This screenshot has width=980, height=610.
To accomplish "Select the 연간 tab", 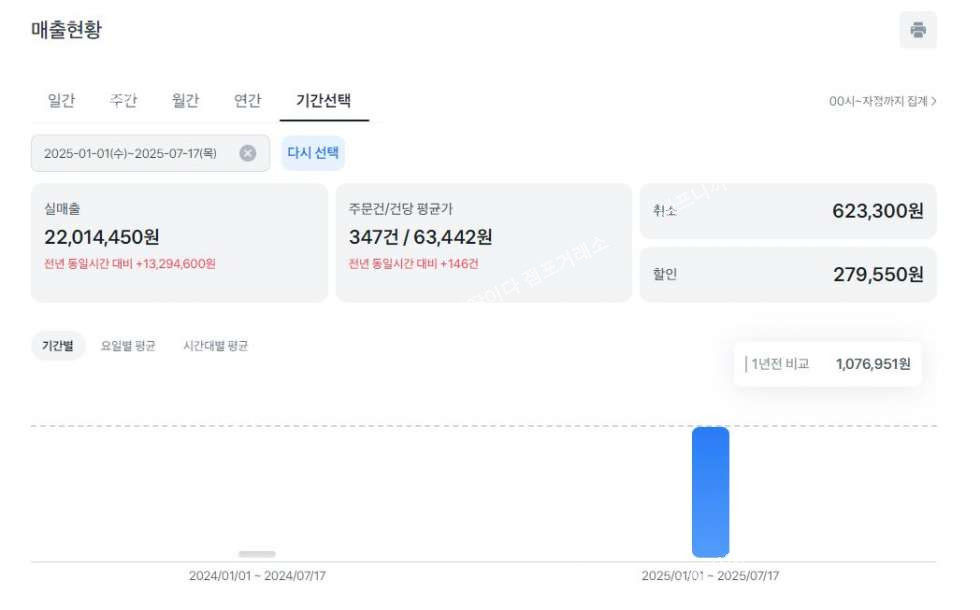I will tap(248, 100).
